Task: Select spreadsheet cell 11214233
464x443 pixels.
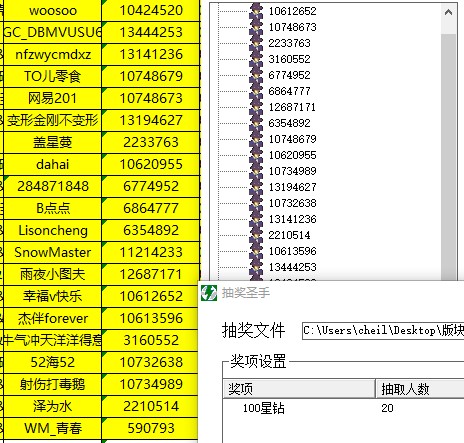Action: coord(151,252)
